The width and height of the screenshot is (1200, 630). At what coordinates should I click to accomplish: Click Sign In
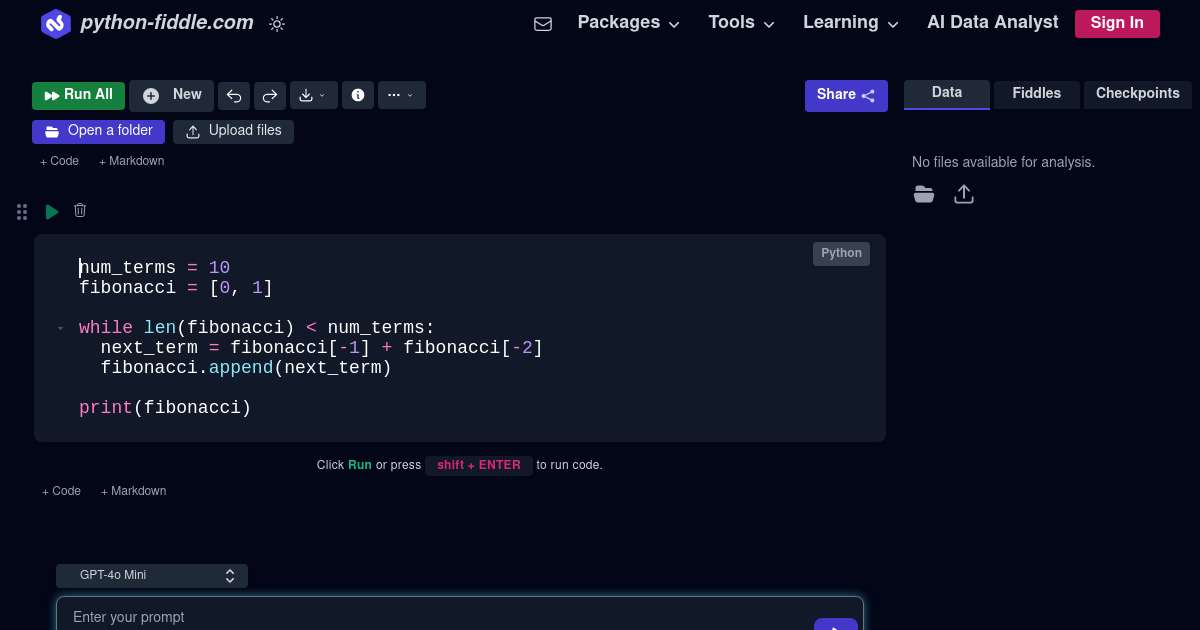[1117, 23]
